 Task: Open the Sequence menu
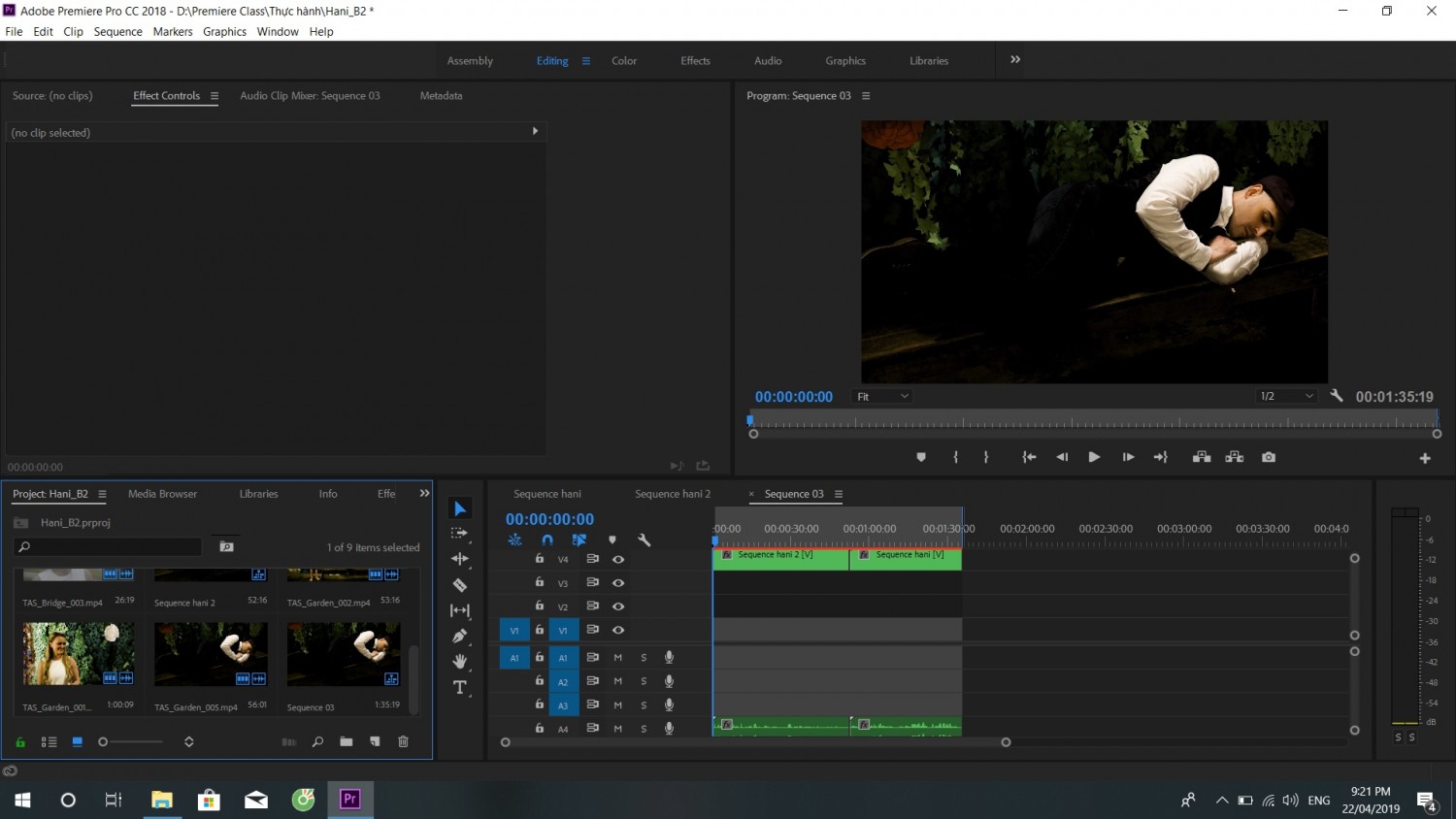click(x=118, y=32)
